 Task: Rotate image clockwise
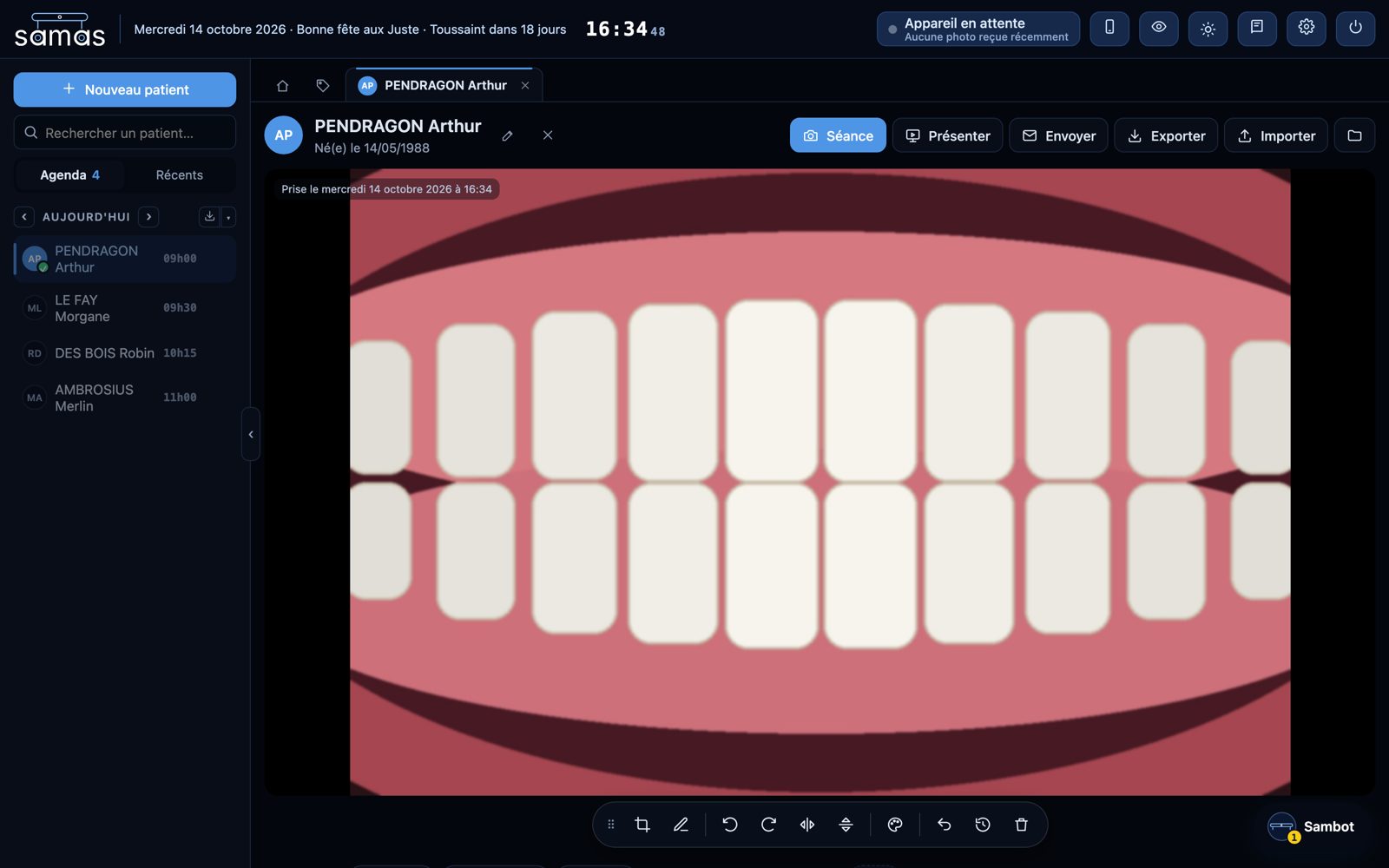click(768, 825)
